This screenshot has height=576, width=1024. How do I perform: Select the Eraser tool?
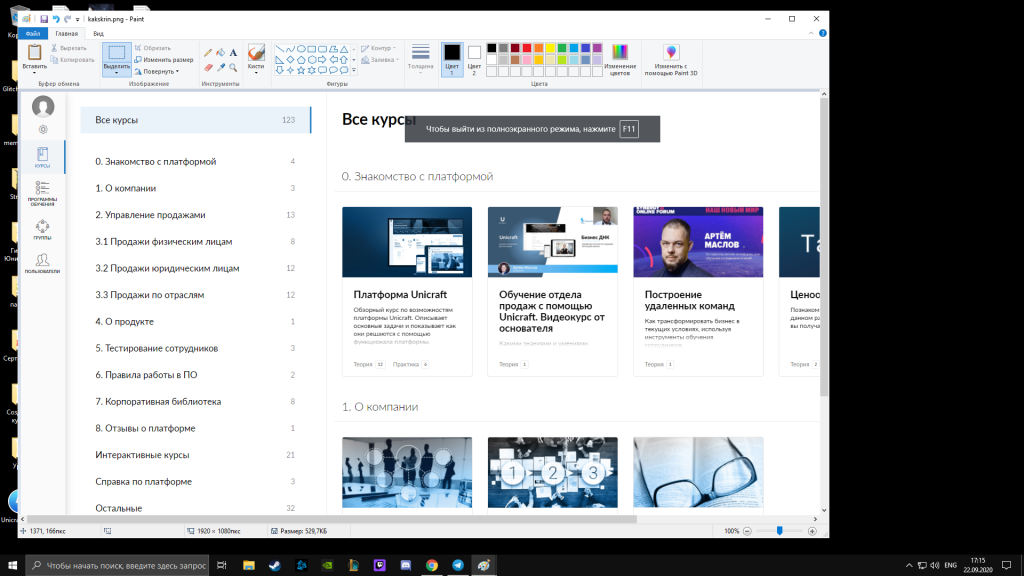pyautogui.click(x=208, y=67)
